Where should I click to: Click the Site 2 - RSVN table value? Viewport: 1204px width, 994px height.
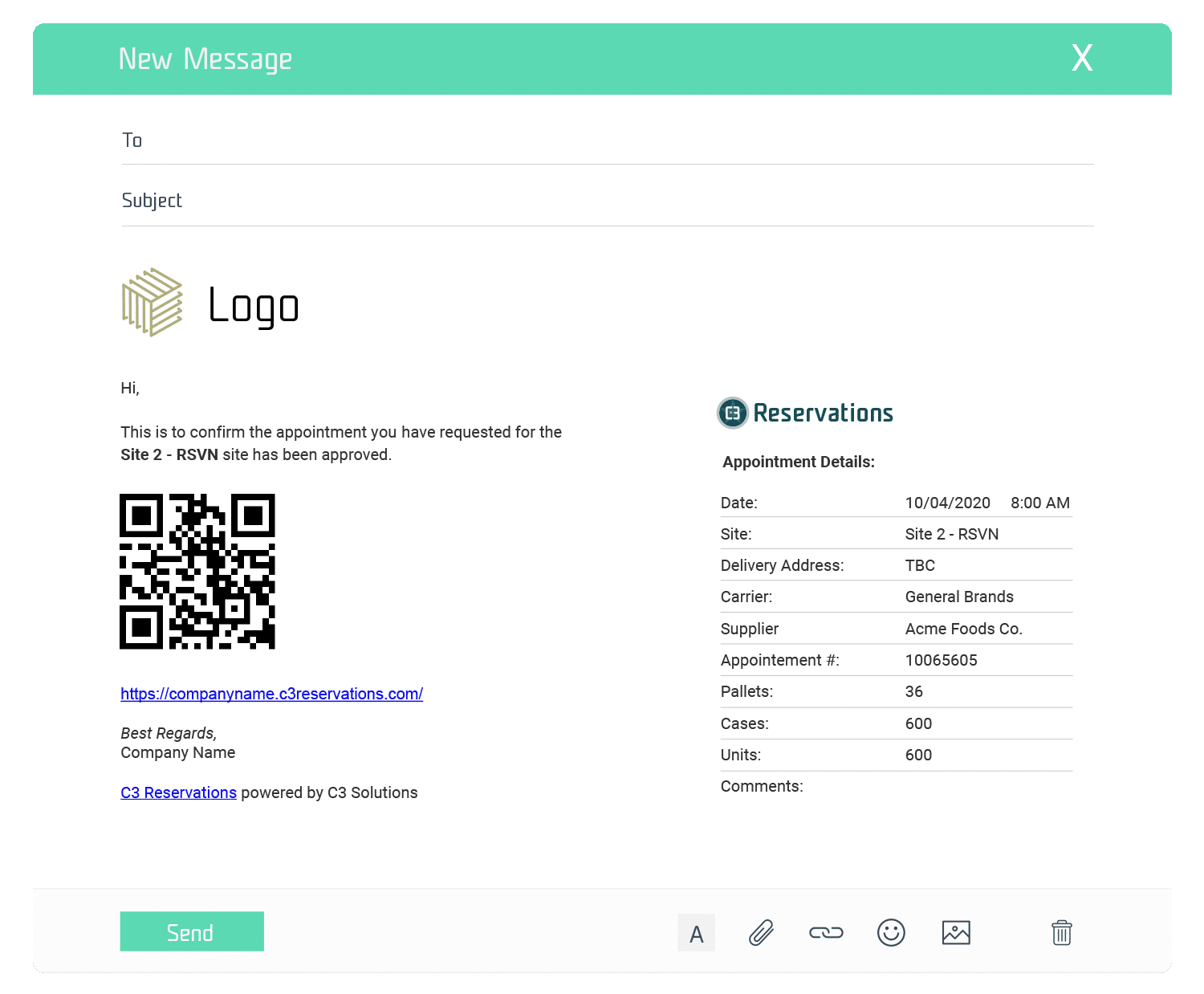point(952,534)
